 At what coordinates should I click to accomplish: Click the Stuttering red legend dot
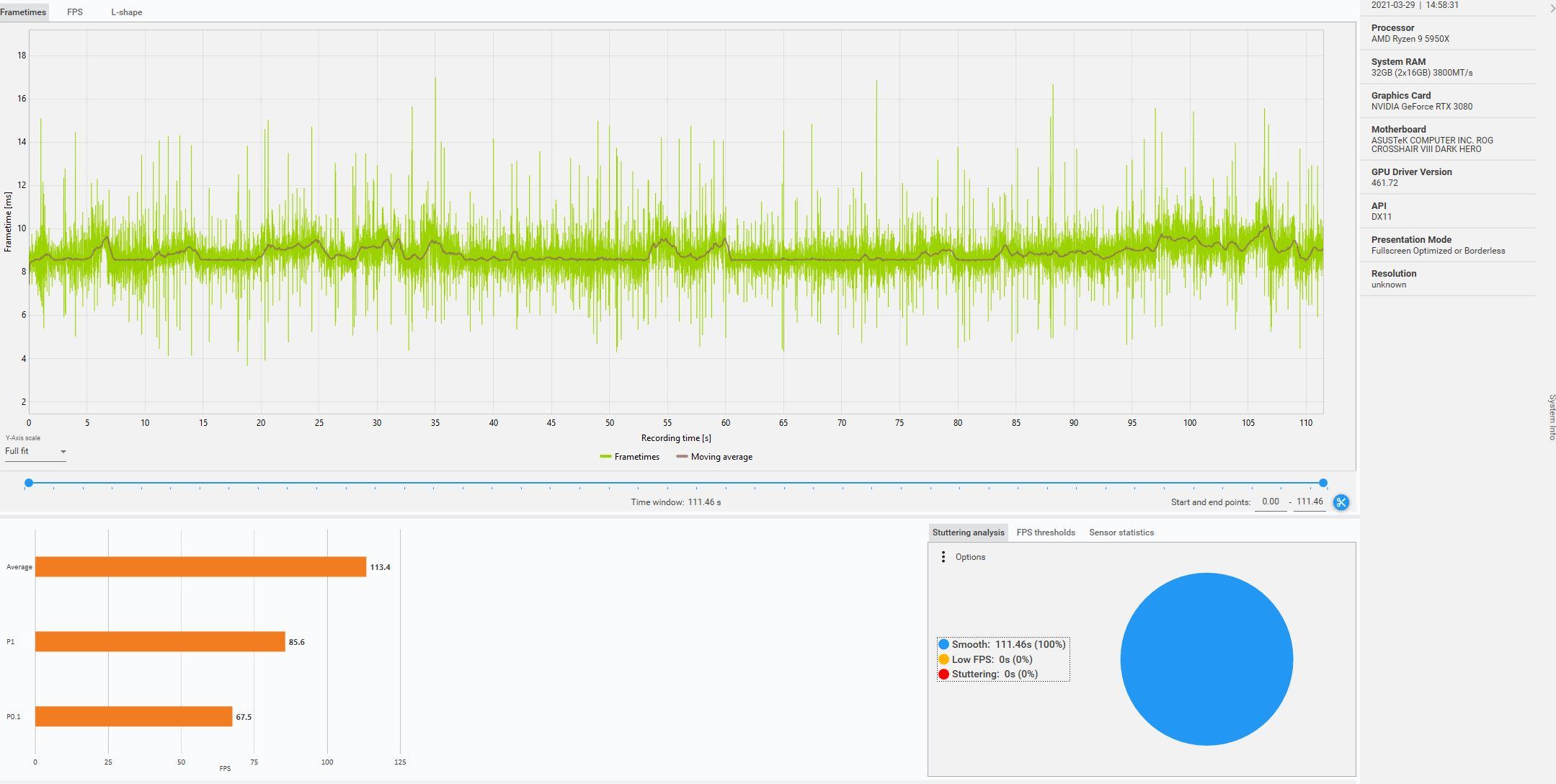[943, 674]
